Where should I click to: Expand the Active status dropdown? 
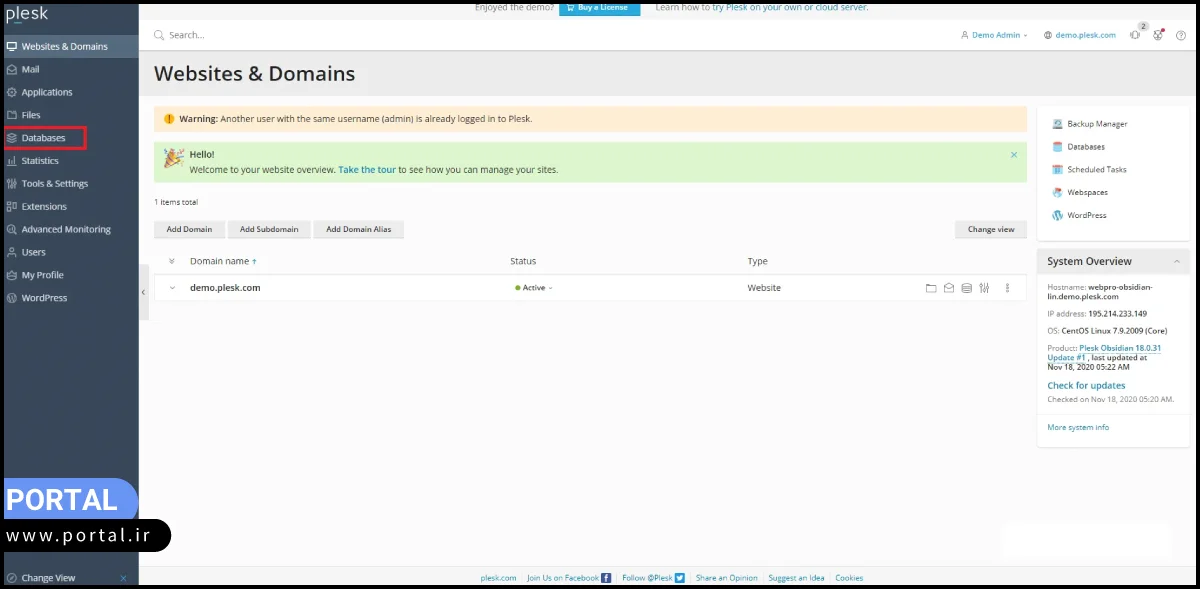534,288
